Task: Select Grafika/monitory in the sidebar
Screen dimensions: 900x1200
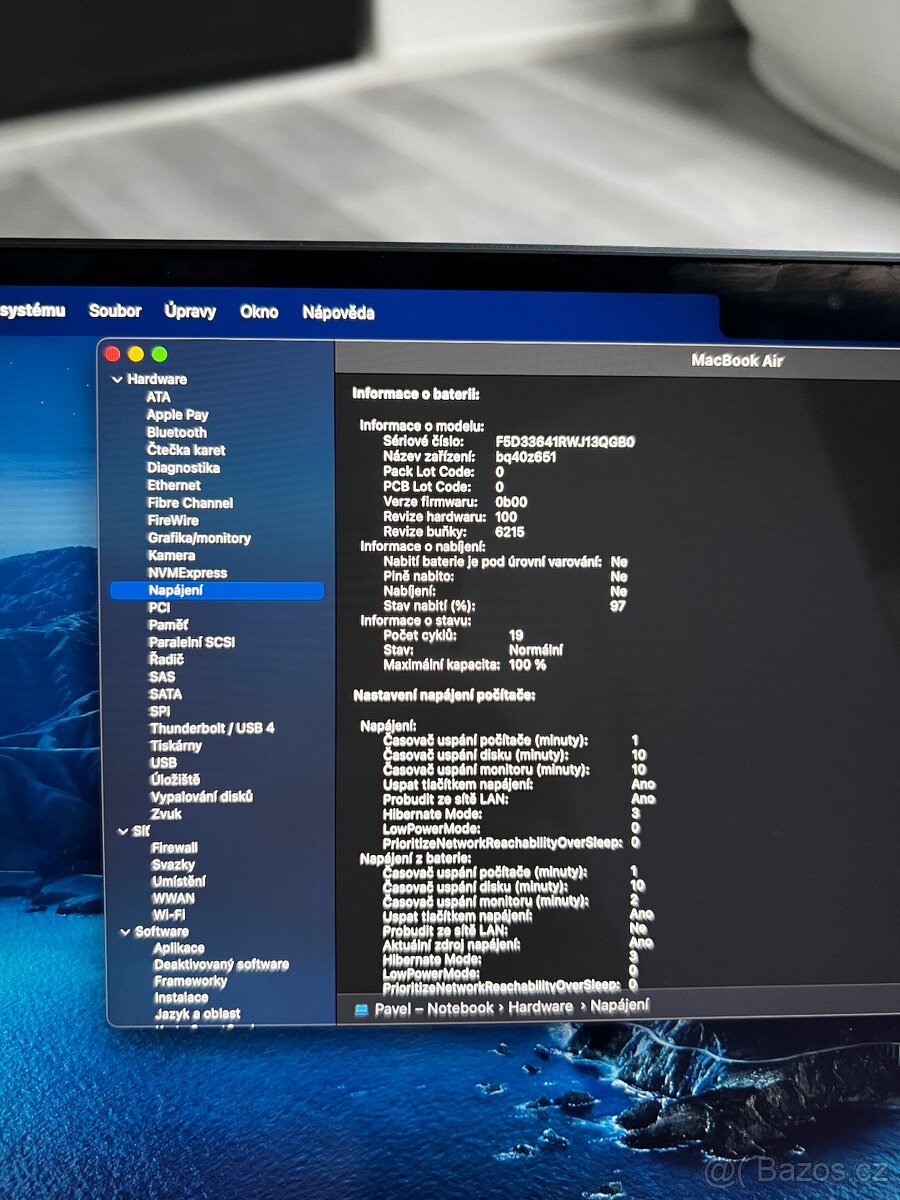Action: coord(199,538)
